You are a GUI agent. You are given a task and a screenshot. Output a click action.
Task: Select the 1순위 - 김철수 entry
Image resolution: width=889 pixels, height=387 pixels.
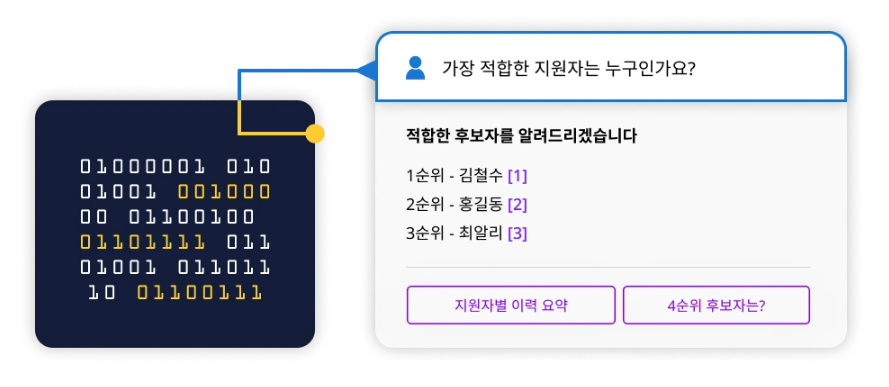(x=454, y=176)
